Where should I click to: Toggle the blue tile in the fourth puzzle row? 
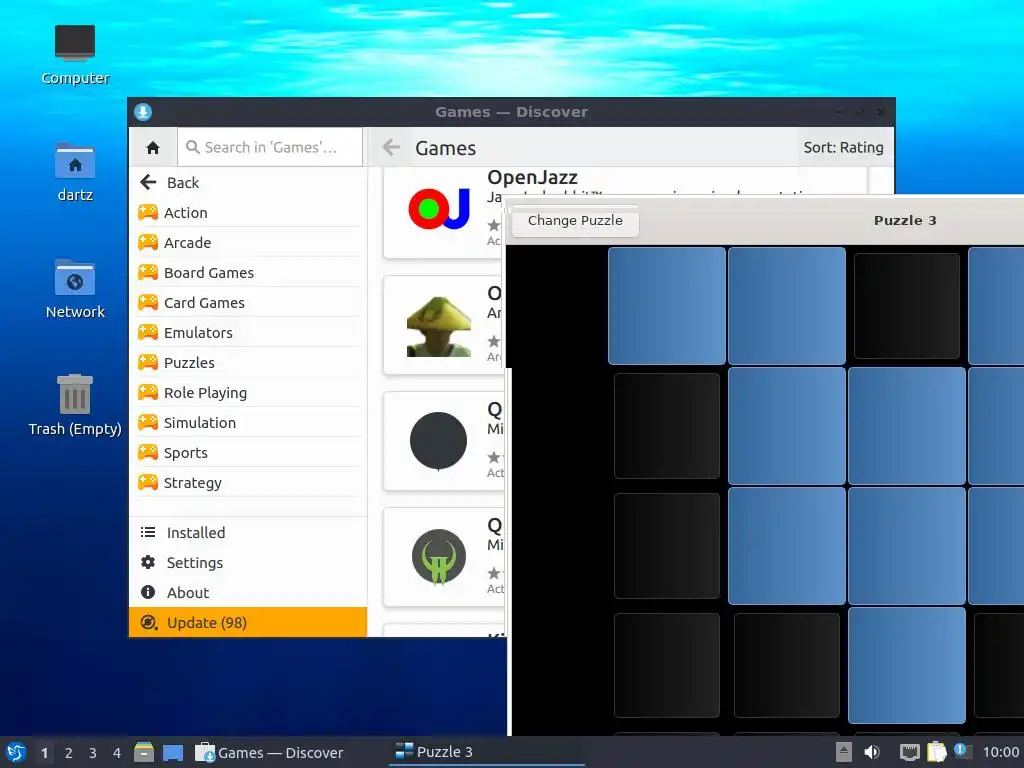coord(906,665)
